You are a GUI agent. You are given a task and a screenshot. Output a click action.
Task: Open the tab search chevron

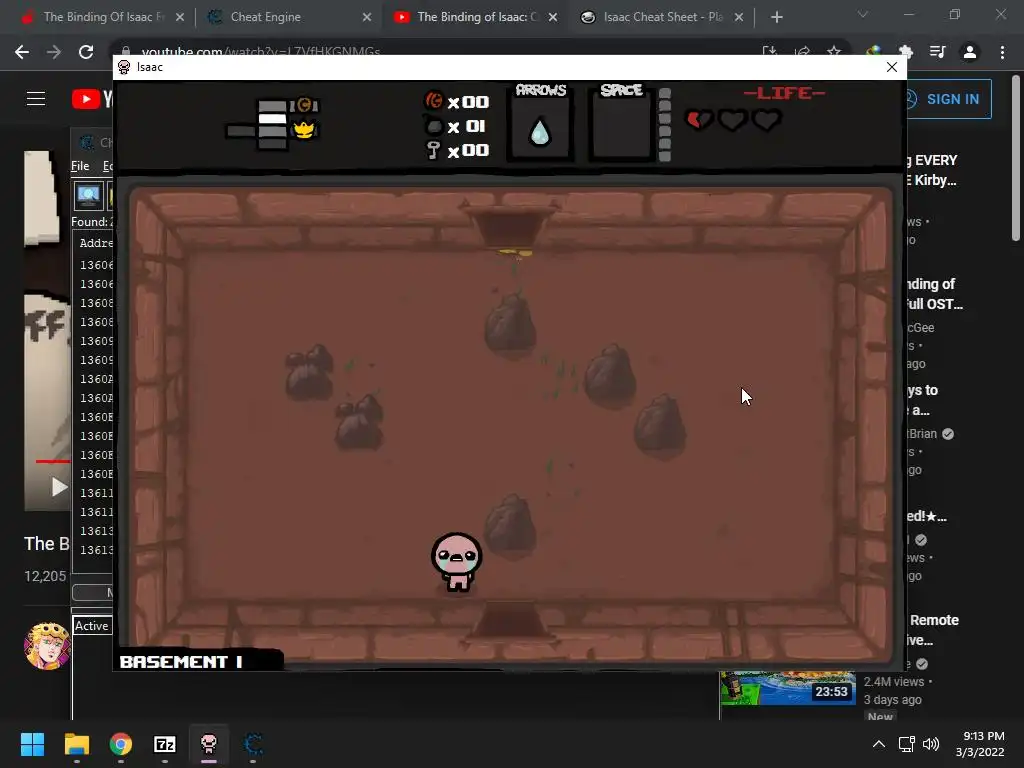click(863, 14)
